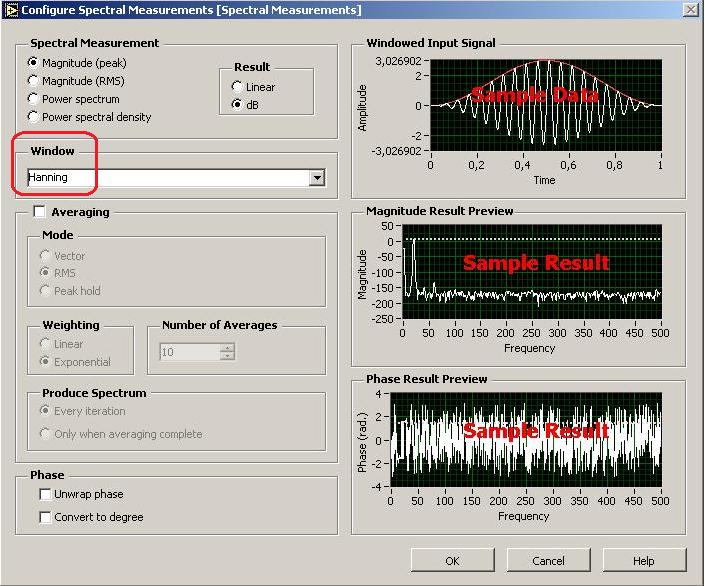Select Only when averaging complete option
The height and width of the screenshot is (586, 705).
(121, 434)
